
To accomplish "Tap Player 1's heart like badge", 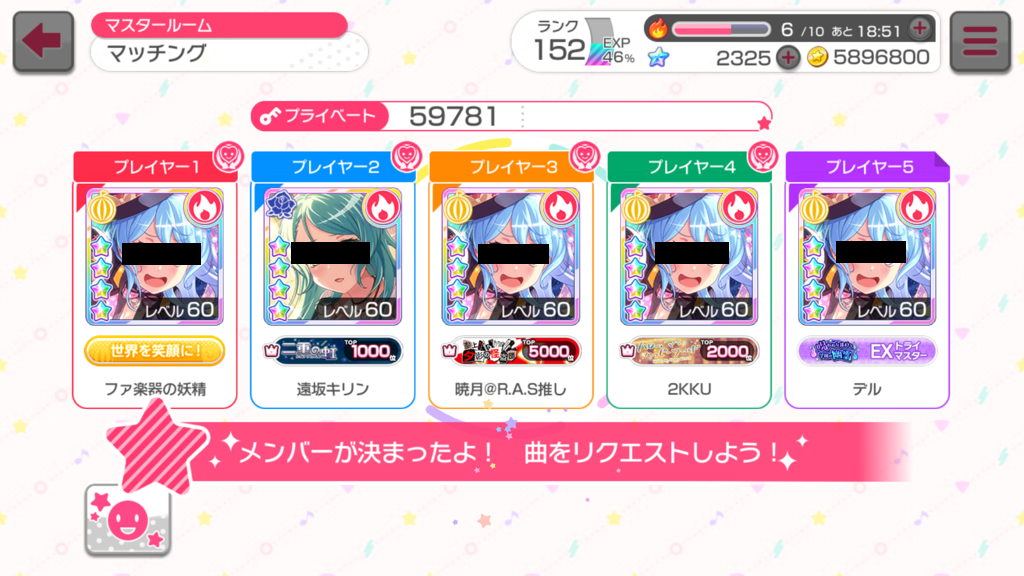I will point(229,156).
